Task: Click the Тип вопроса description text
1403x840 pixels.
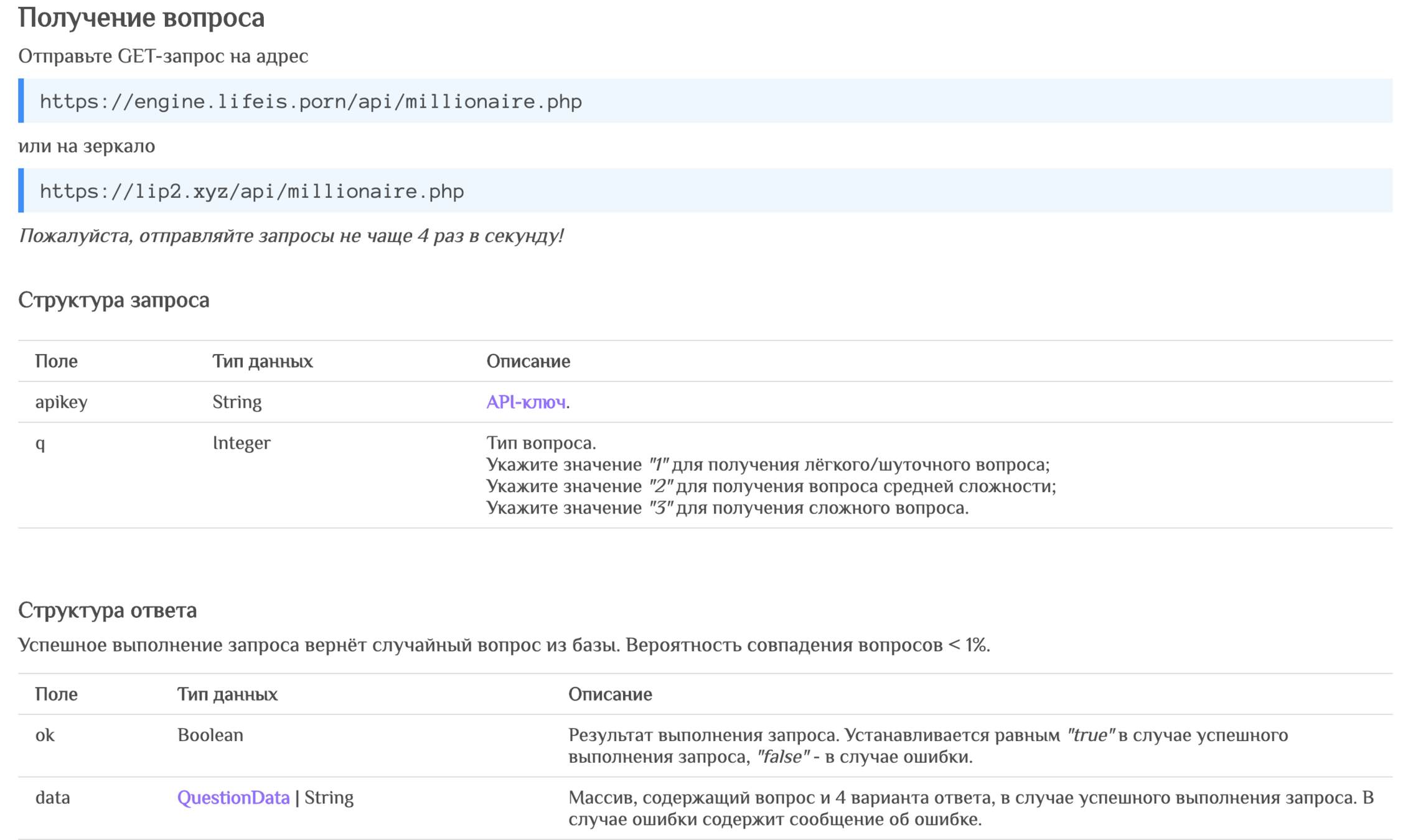Action: click(x=541, y=443)
